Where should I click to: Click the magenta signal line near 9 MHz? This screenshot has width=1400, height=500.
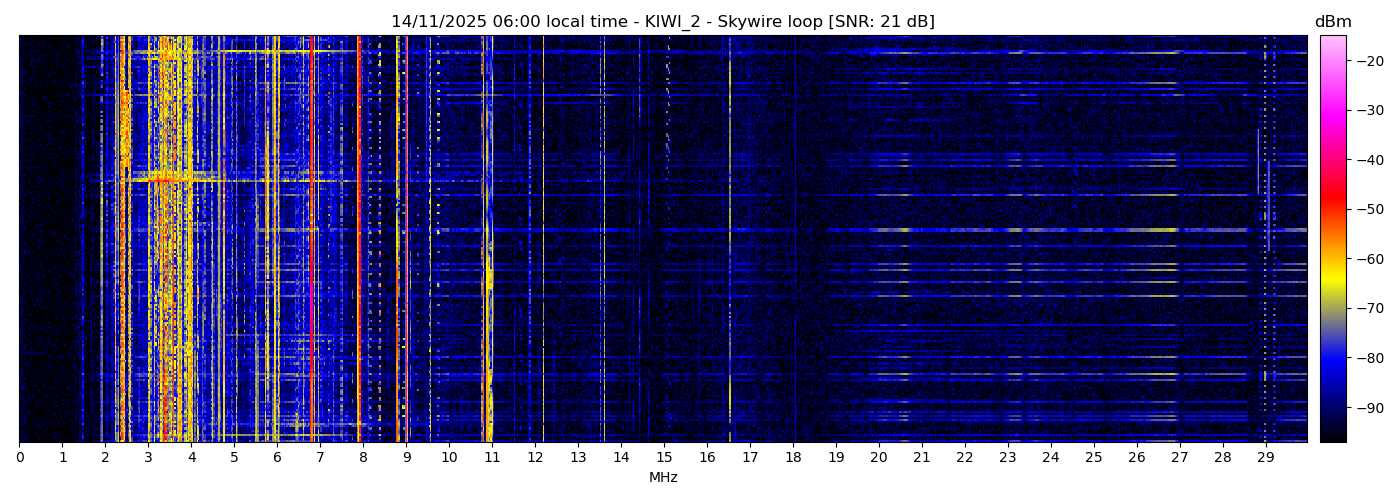click(x=406, y=240)
